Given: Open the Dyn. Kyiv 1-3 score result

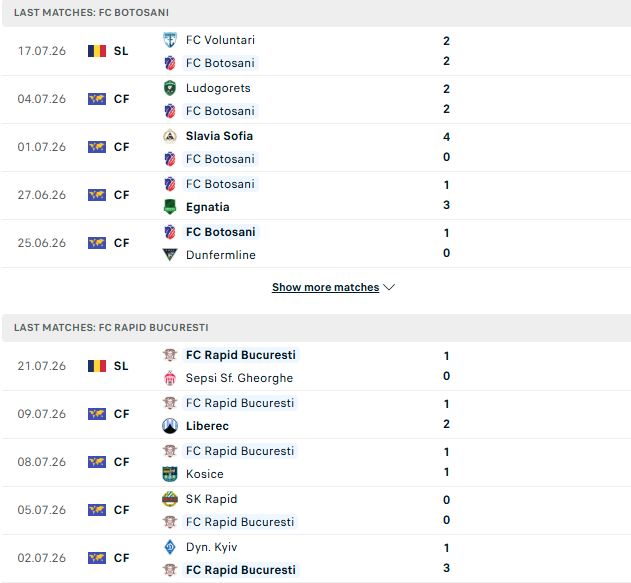Looking at the screenshot, I should pos(446,558).
